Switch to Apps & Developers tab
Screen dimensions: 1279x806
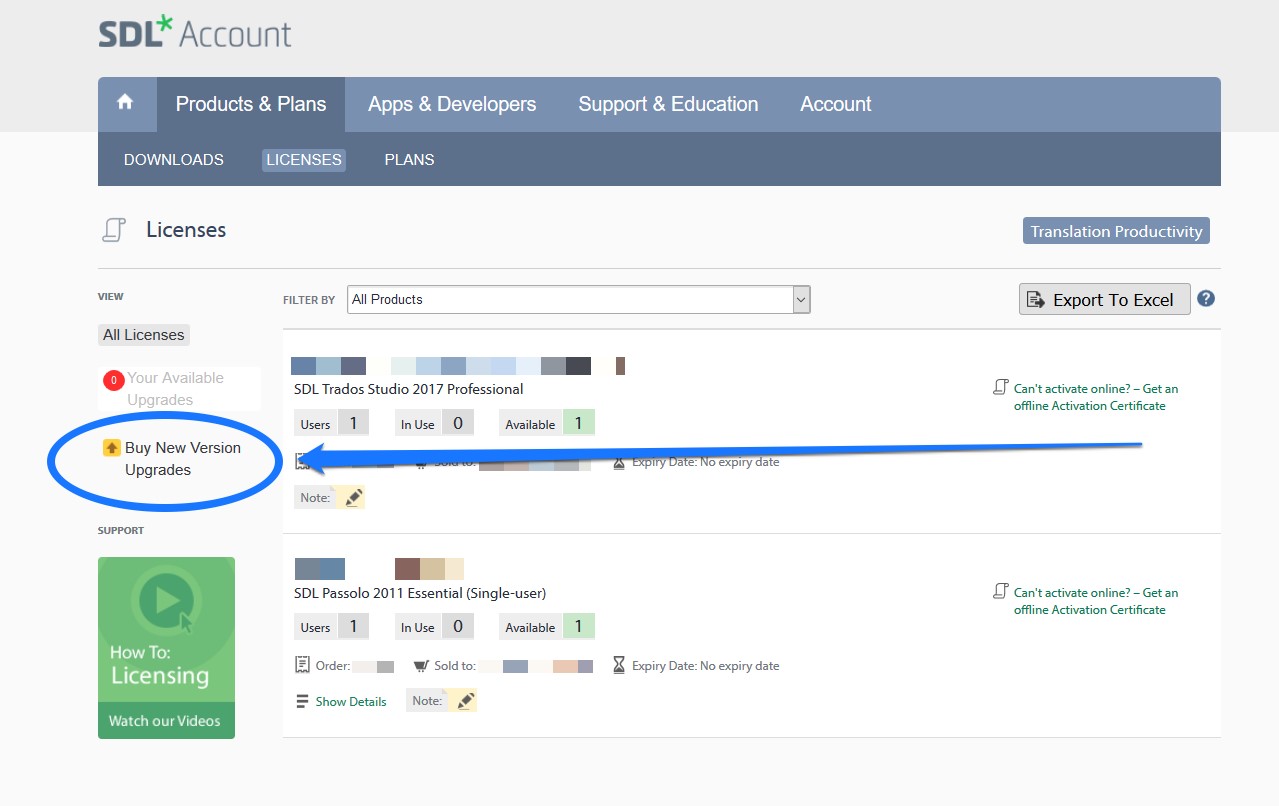pyautogui.click(x=452, y=104)
